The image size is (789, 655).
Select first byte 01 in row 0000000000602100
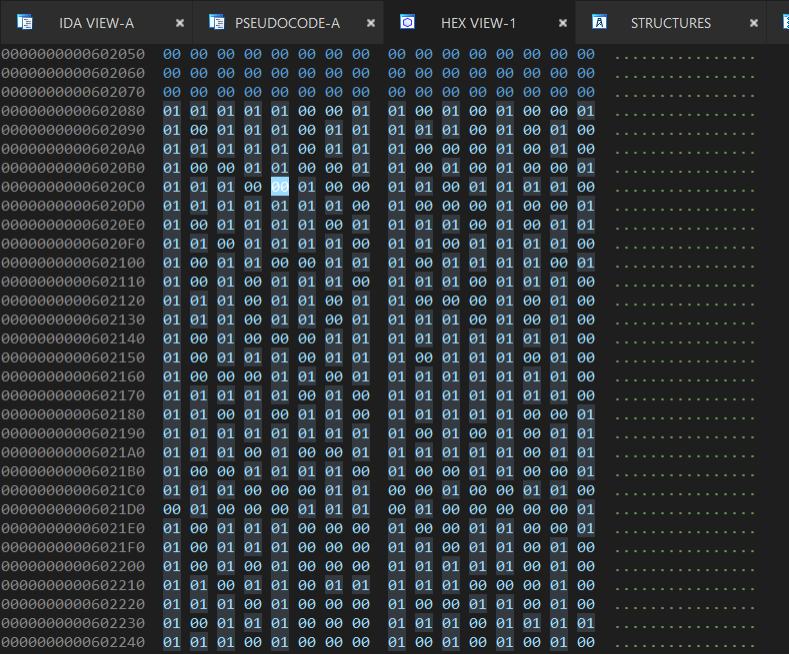[172, 263]
